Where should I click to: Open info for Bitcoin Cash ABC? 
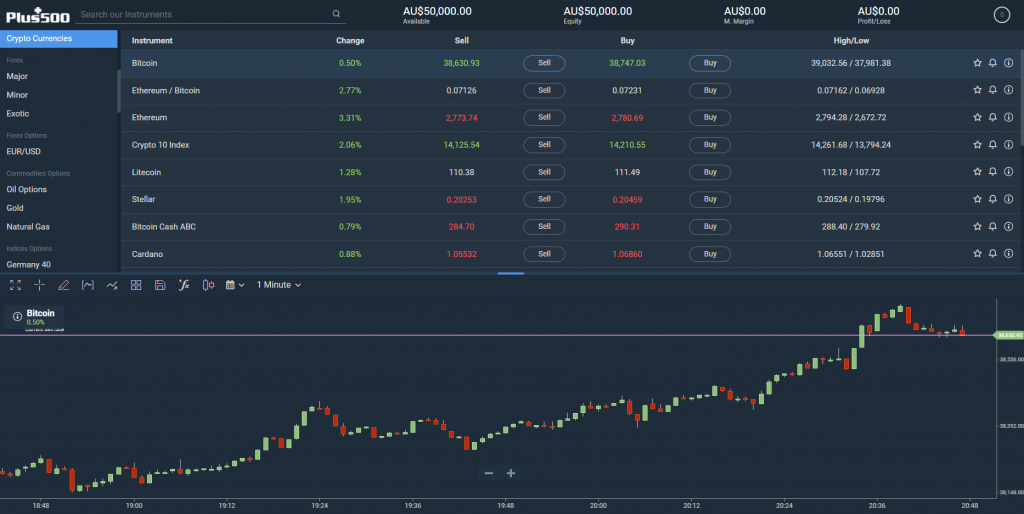[1008, 227]
